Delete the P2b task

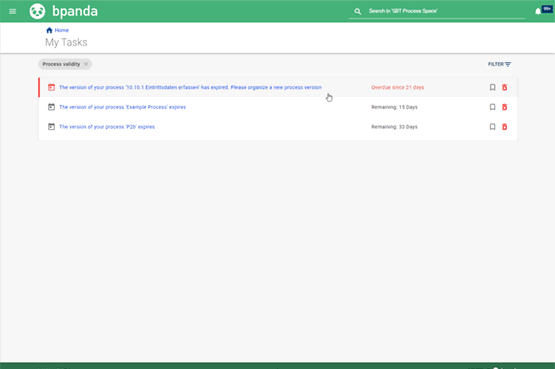point(505,127)
